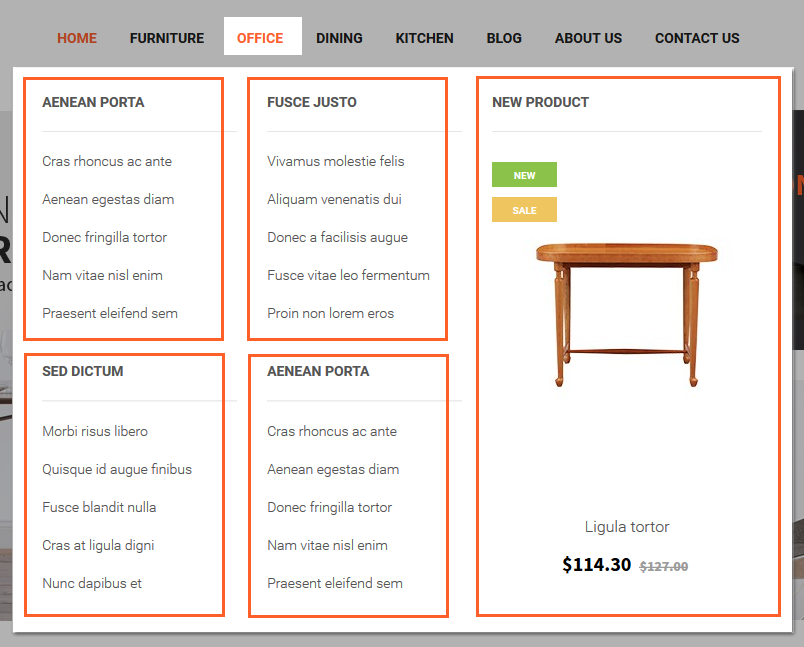The width and height of the screenshot is (804, 647).
Task: Select the Morbi risus libero link
Action: tap(95, 431)
